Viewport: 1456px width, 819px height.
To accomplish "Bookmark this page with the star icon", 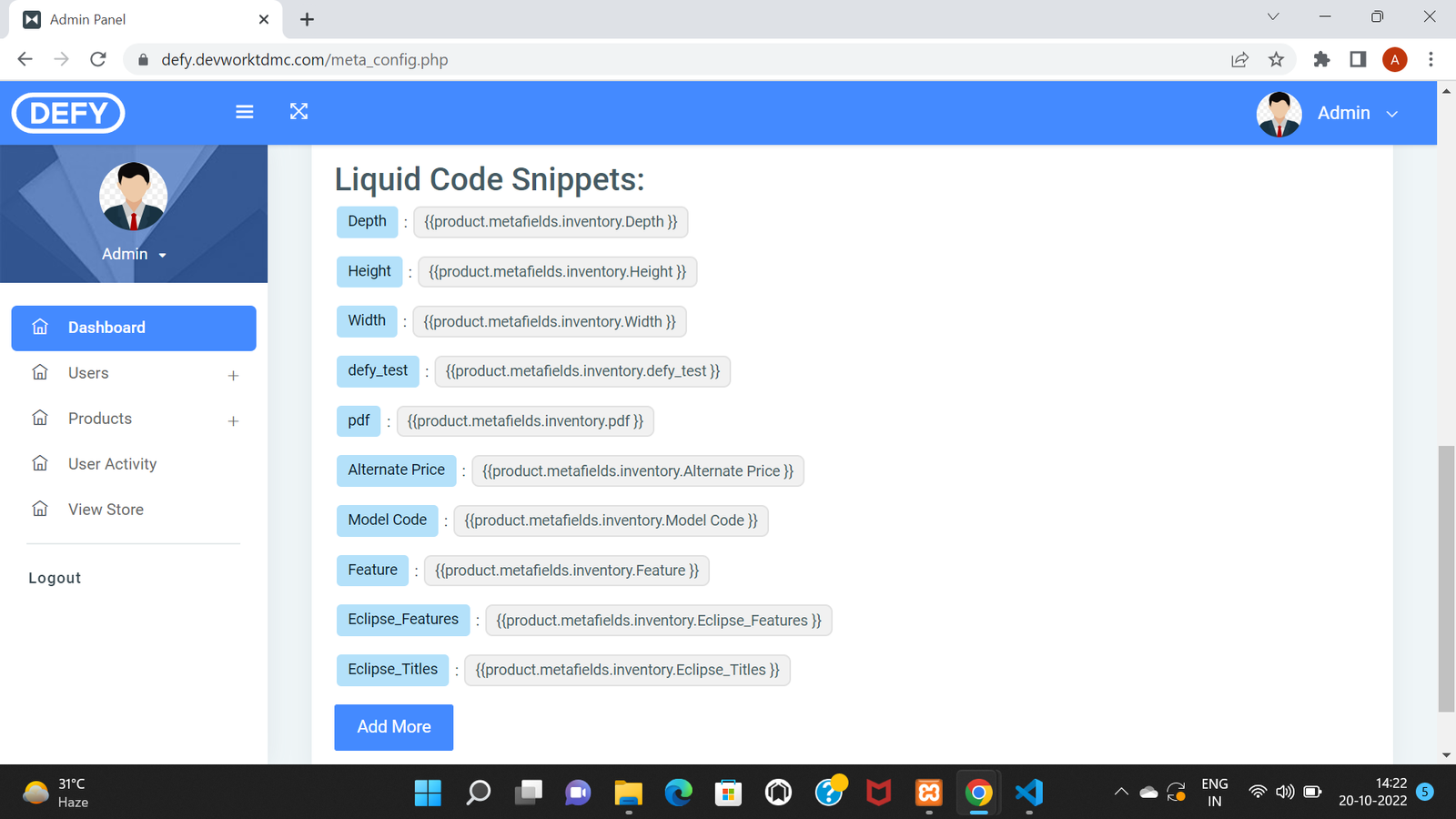I will [x=1276, y=60].
